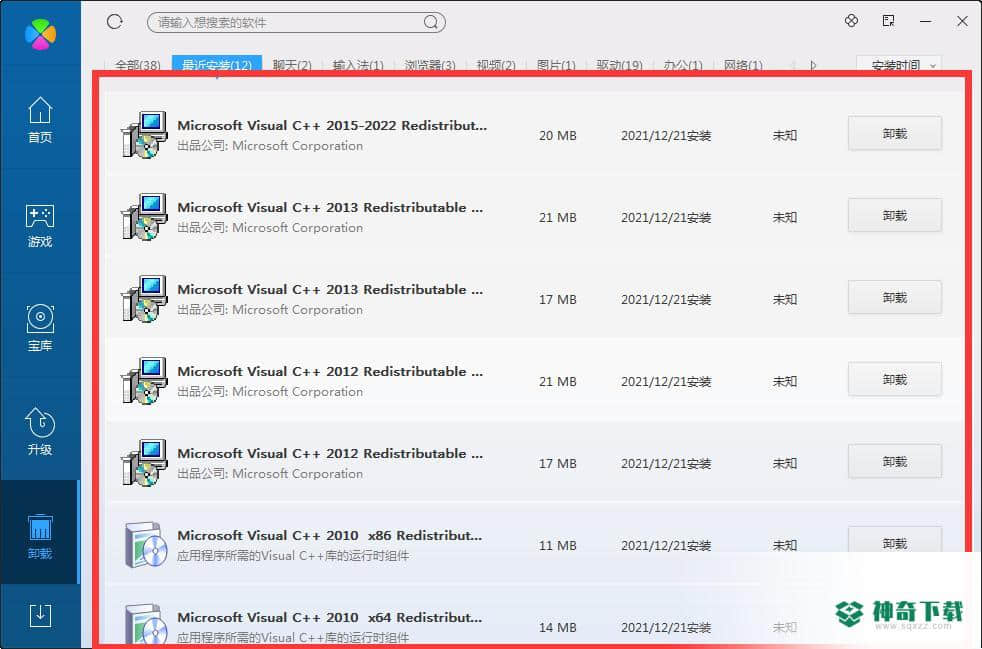Viewport: 982px width, 649px height.
Task: Click the magnifier search icon
Action: (431, 23)
